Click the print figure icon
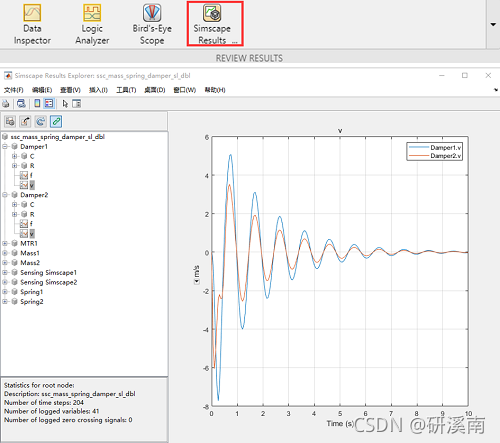 tap(6, 104)
